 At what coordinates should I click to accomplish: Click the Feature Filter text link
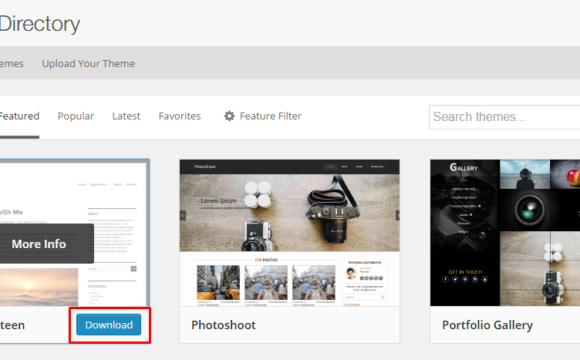click(270, 116)
